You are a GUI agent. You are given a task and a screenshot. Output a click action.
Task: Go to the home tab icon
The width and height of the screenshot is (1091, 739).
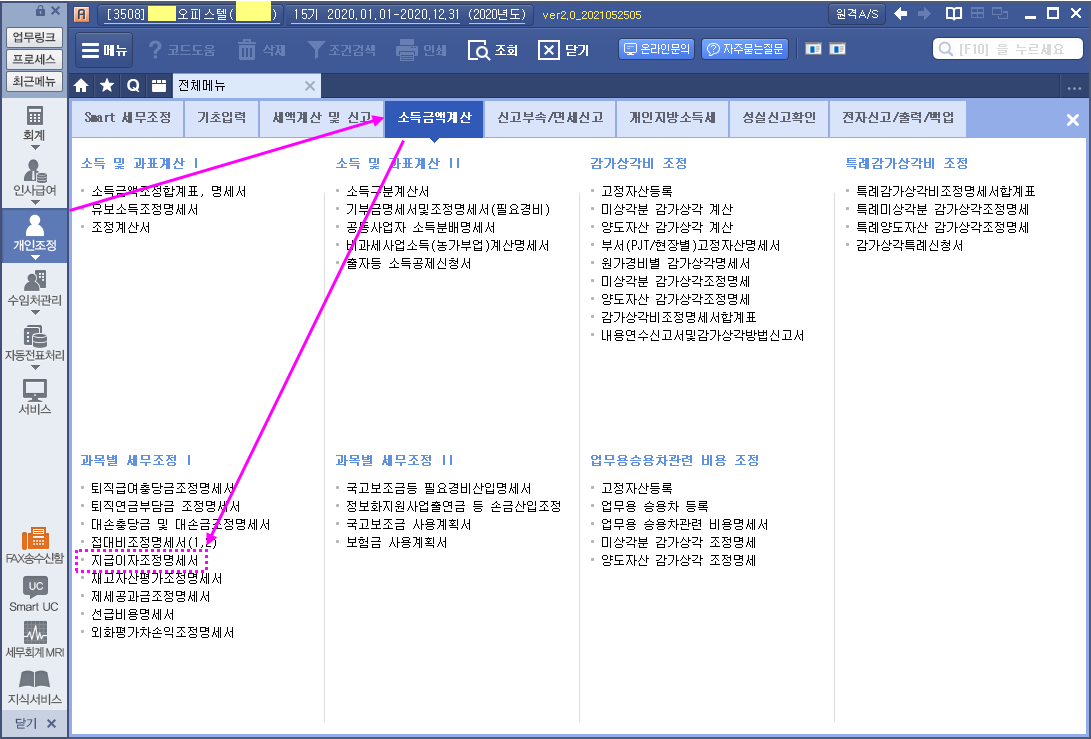[x=81, y=86]
